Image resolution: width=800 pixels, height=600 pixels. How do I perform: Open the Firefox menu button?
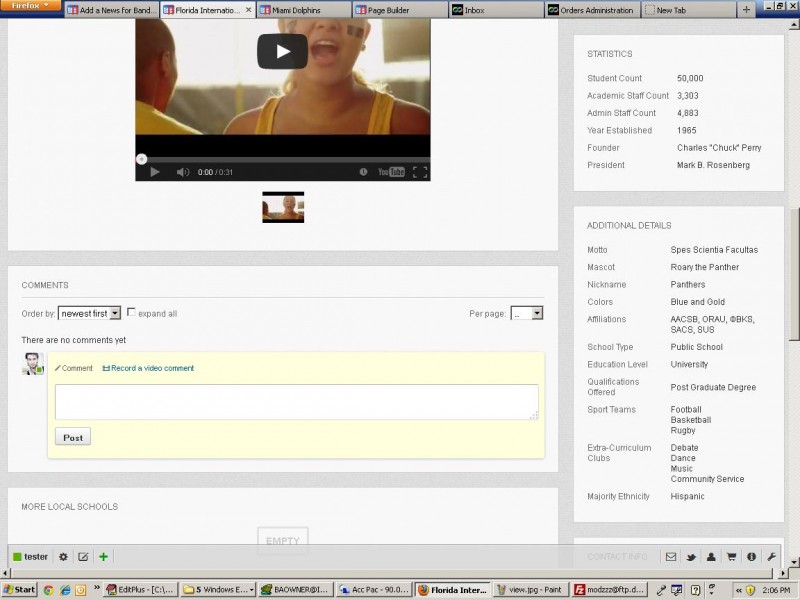(x=30, y=6)
